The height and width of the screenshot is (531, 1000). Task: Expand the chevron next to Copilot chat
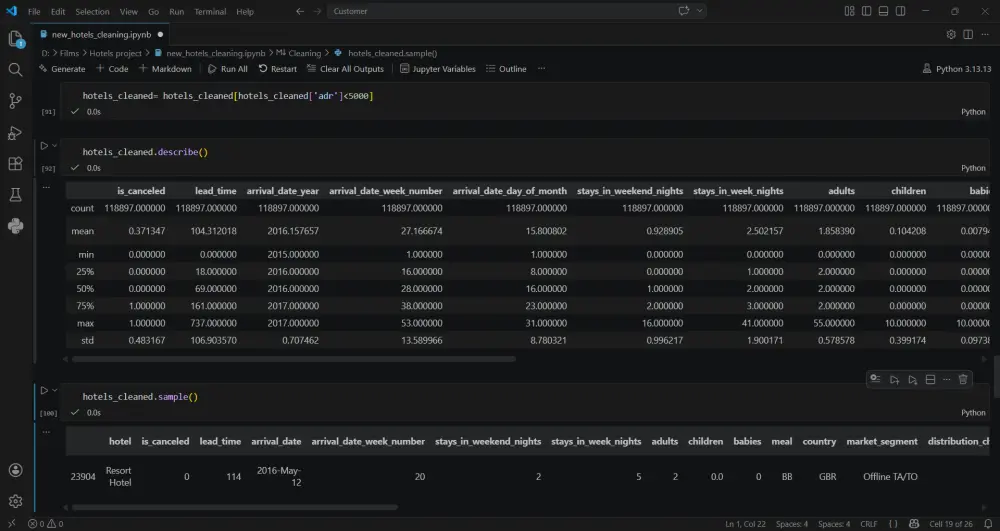pos(700,11)
